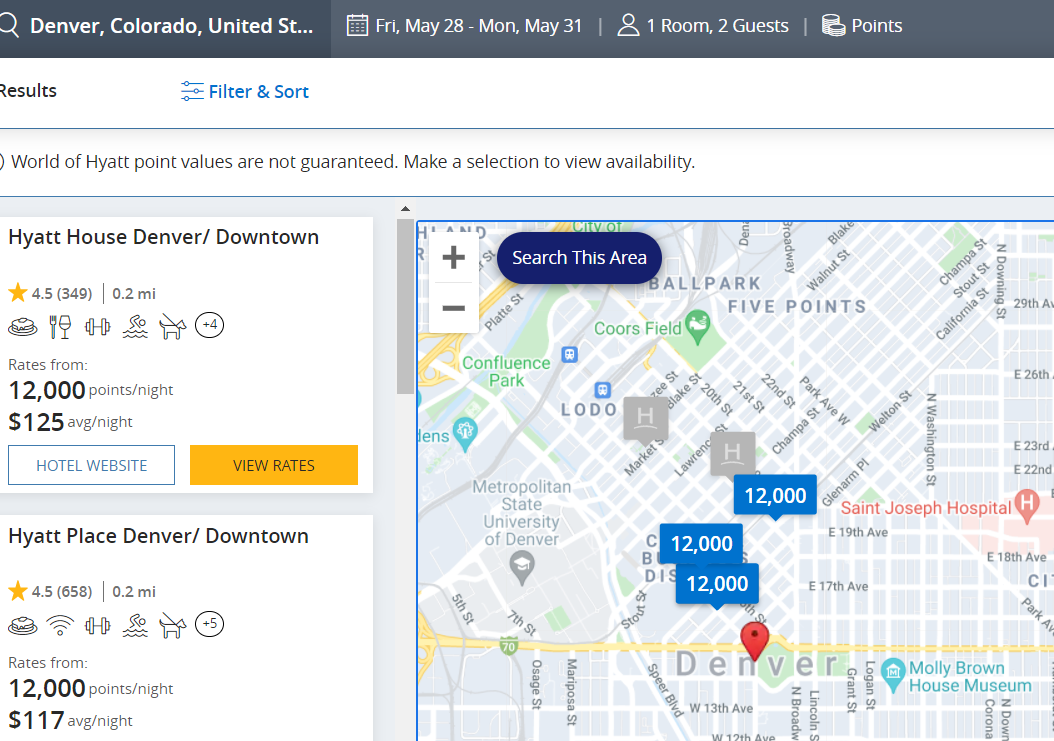Expand Hyatt House +4 more amenities
This screenshot has width=1054, height=741.
point(210,325)
